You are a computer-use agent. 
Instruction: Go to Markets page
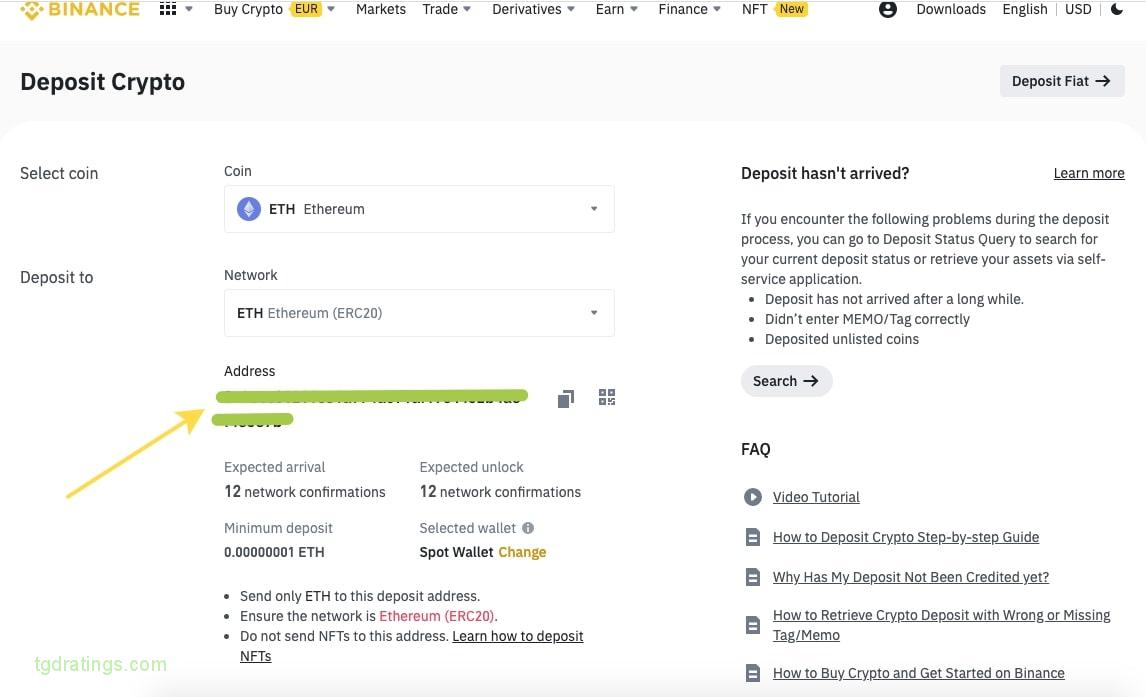pos(380,9)
